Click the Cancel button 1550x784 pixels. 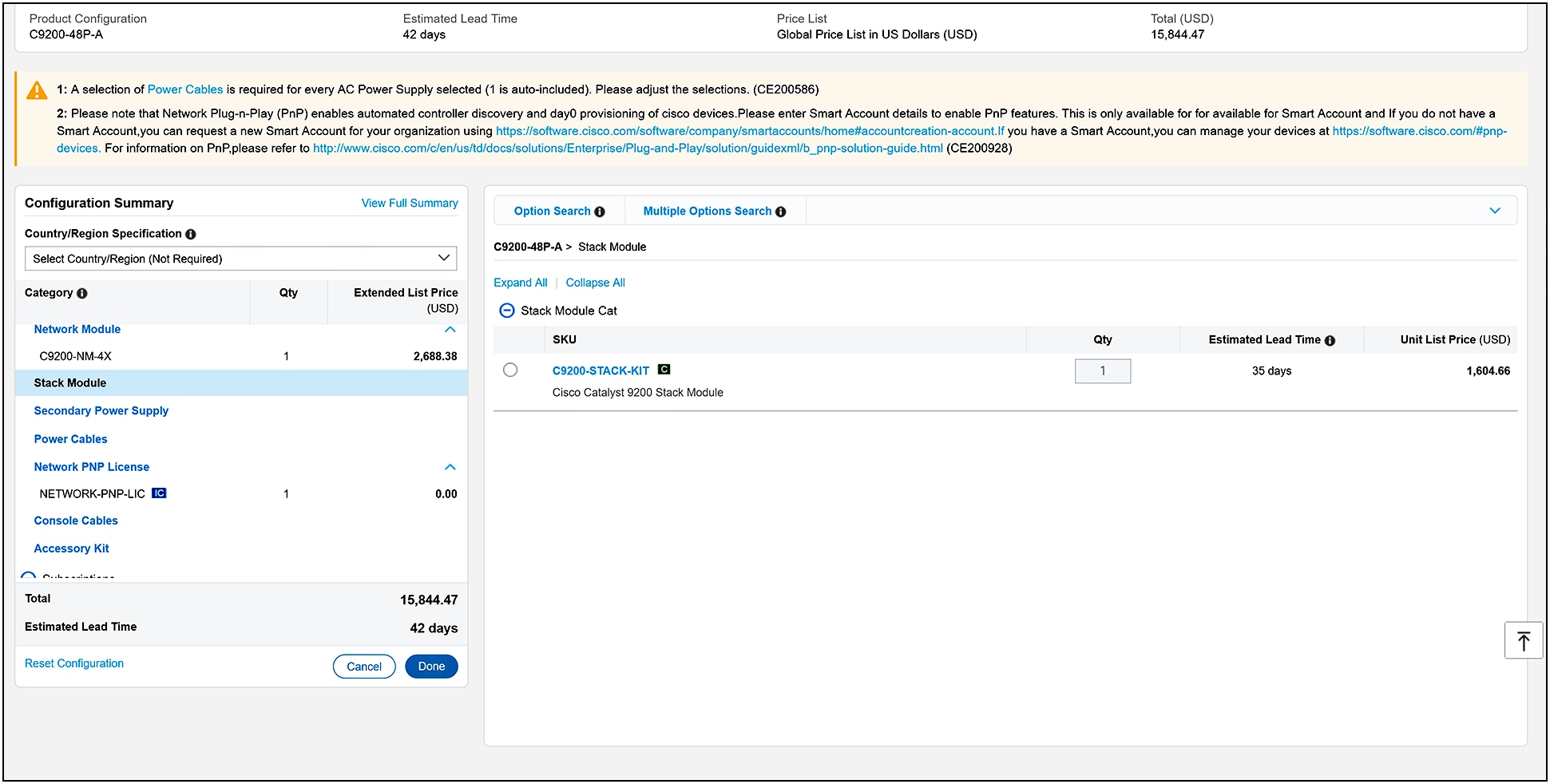pyautogui.click(x=364, y=667)
